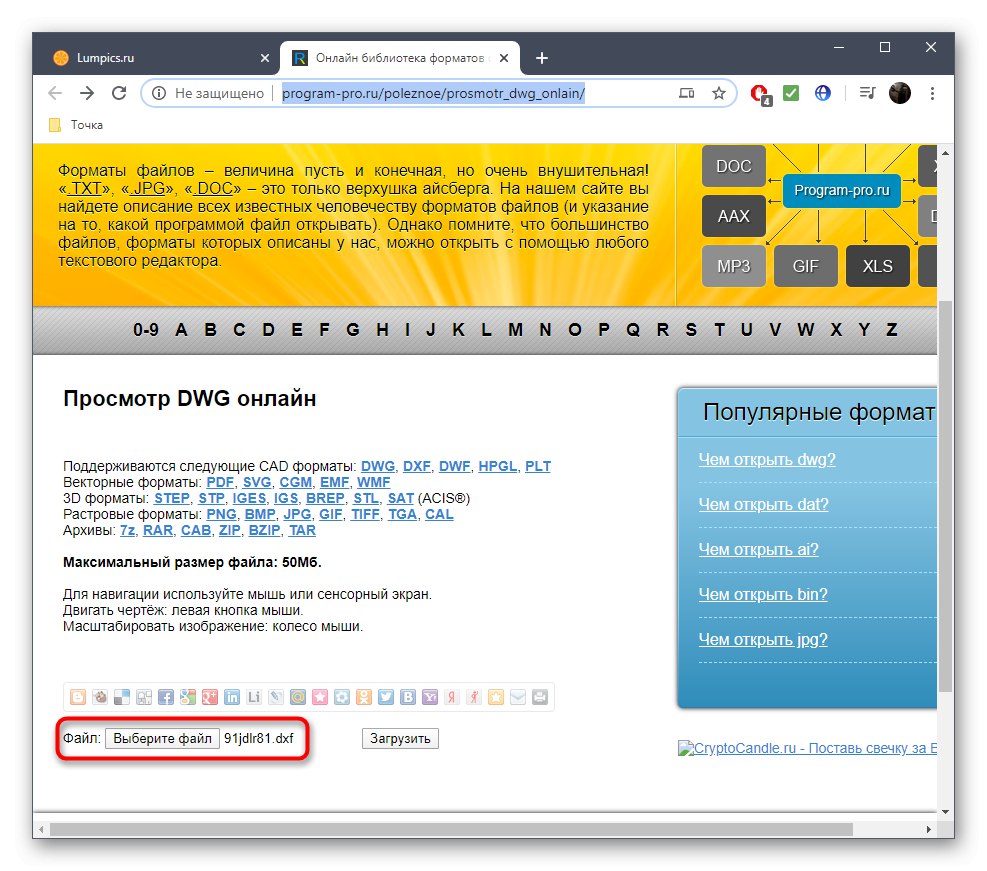
Task: Click the Выберите файл button
Action: 162,738
